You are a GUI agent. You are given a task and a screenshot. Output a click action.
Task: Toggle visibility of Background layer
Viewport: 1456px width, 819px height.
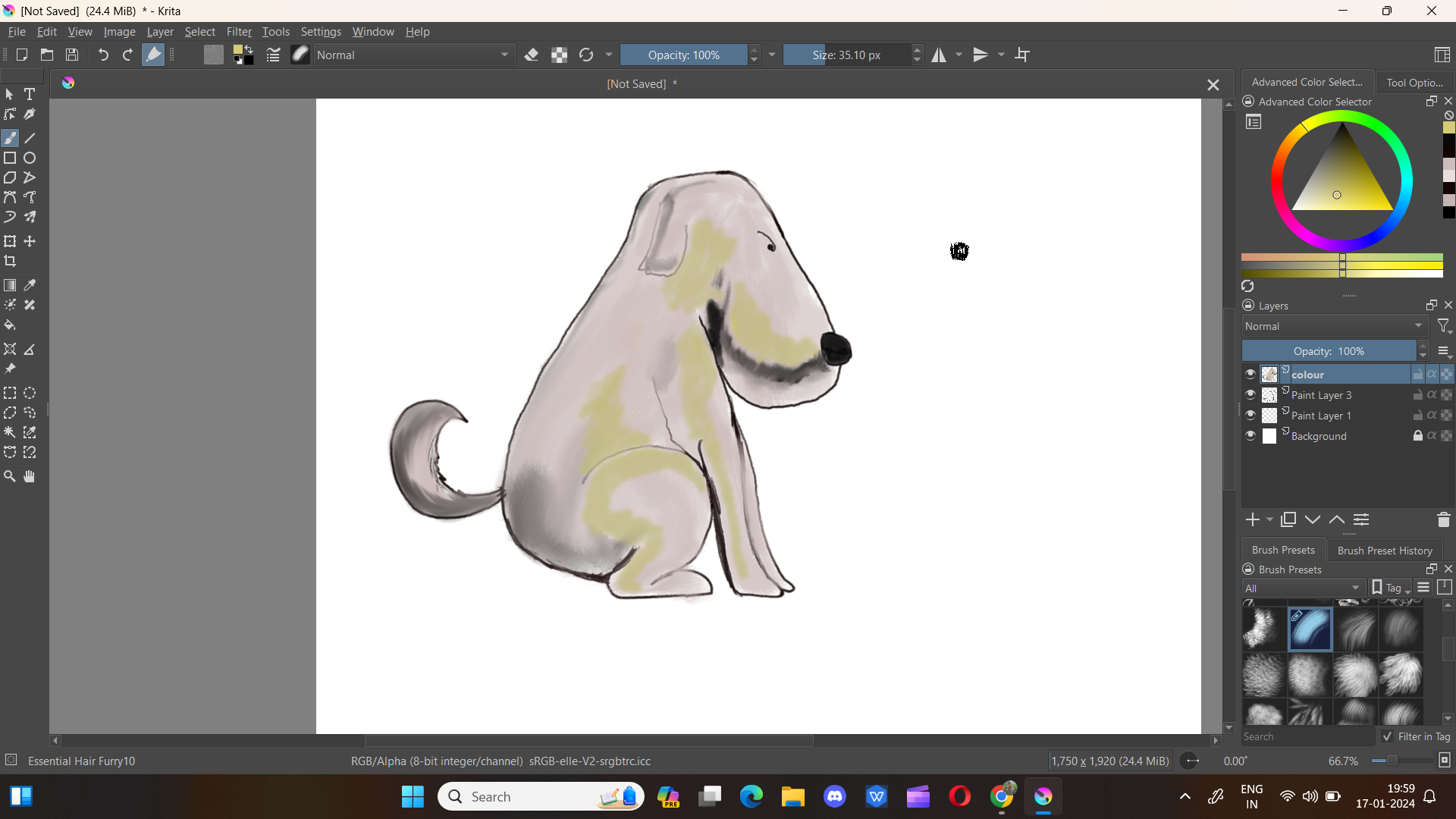(1250, 435)
